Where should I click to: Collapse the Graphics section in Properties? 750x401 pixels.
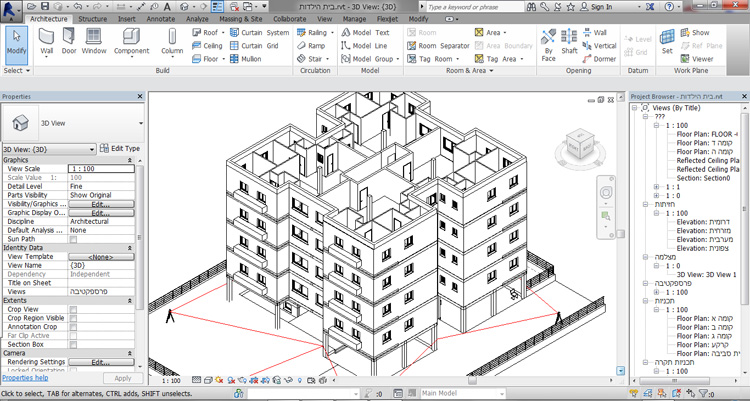tap(129, 160)
